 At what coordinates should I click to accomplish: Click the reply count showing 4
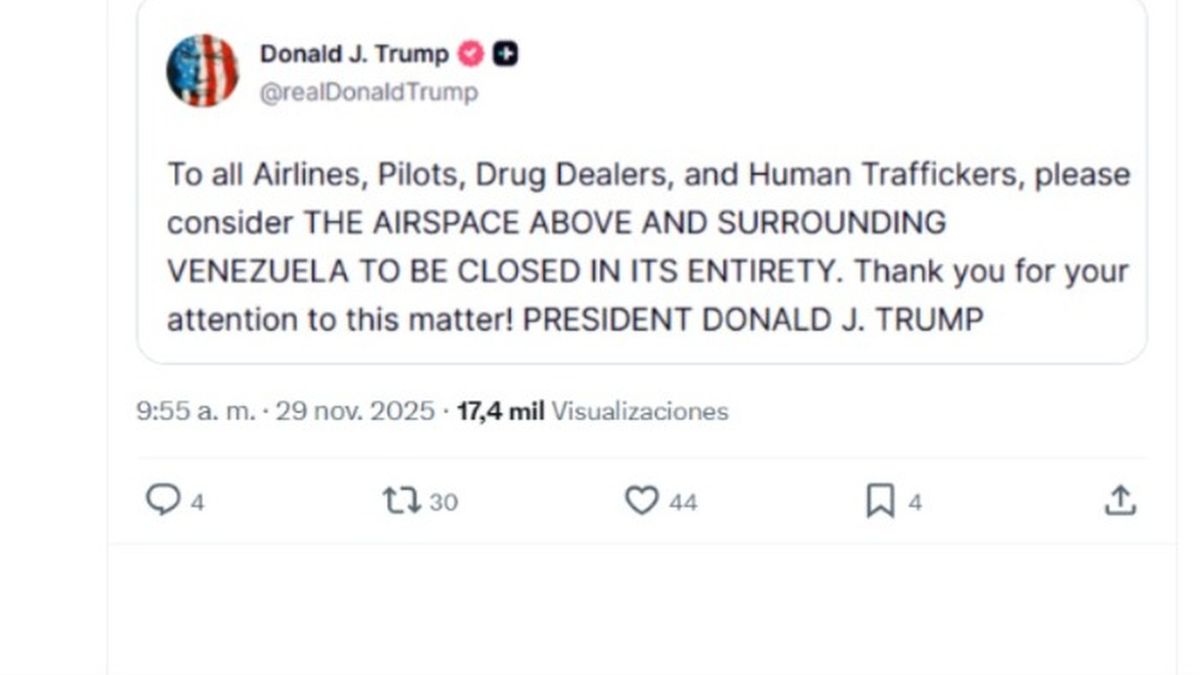coord(197,502)
